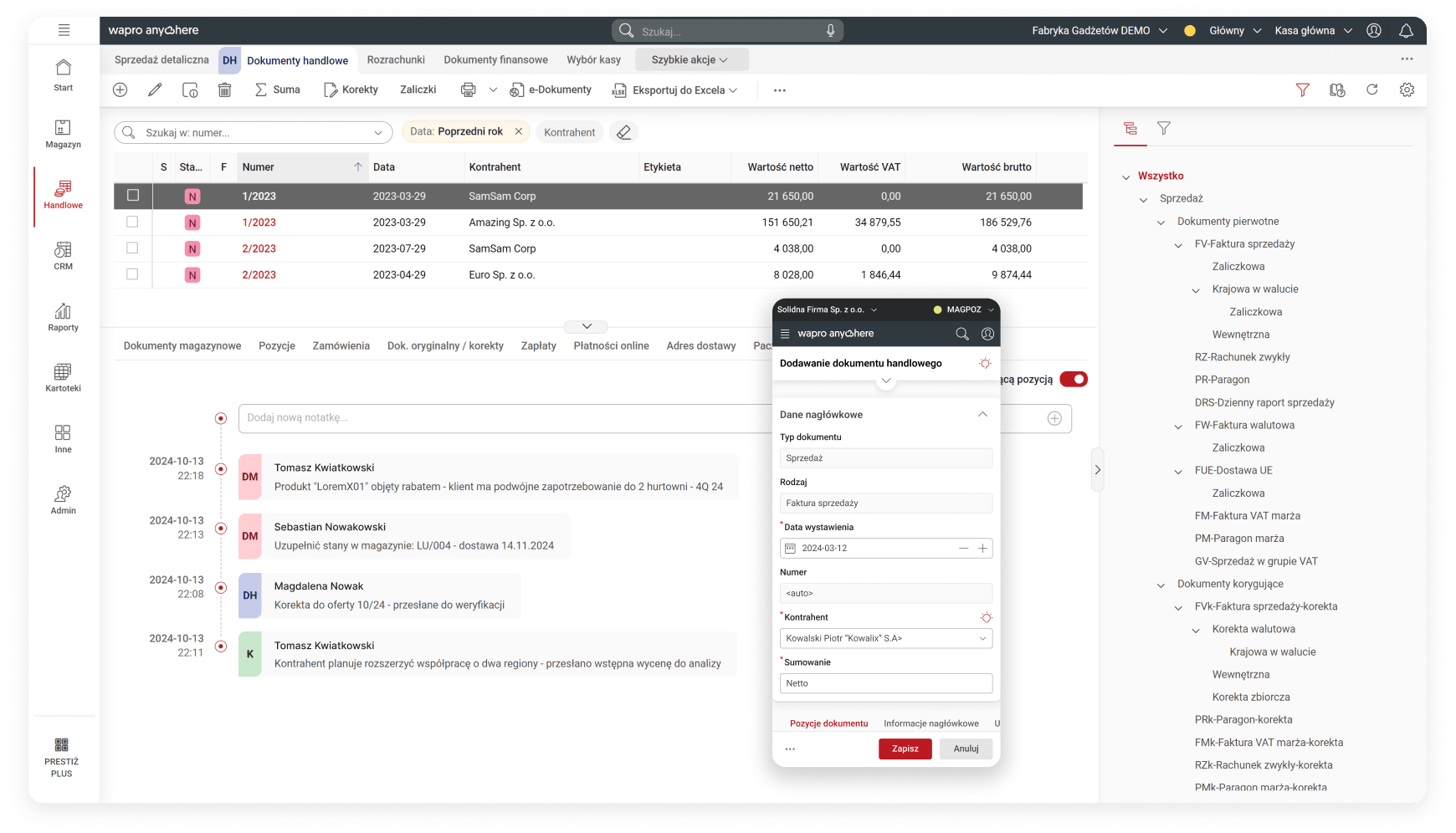Switch to the Rozrachunki tab
1456x833 pixels.
[x=396, y=60]
